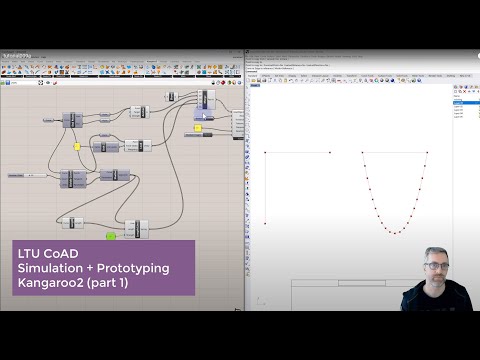The width and height of the screenshot is (480, 360).
Task: Toggle Grasshopper 'Don't draw preview' icon
Action: (213, 83)
